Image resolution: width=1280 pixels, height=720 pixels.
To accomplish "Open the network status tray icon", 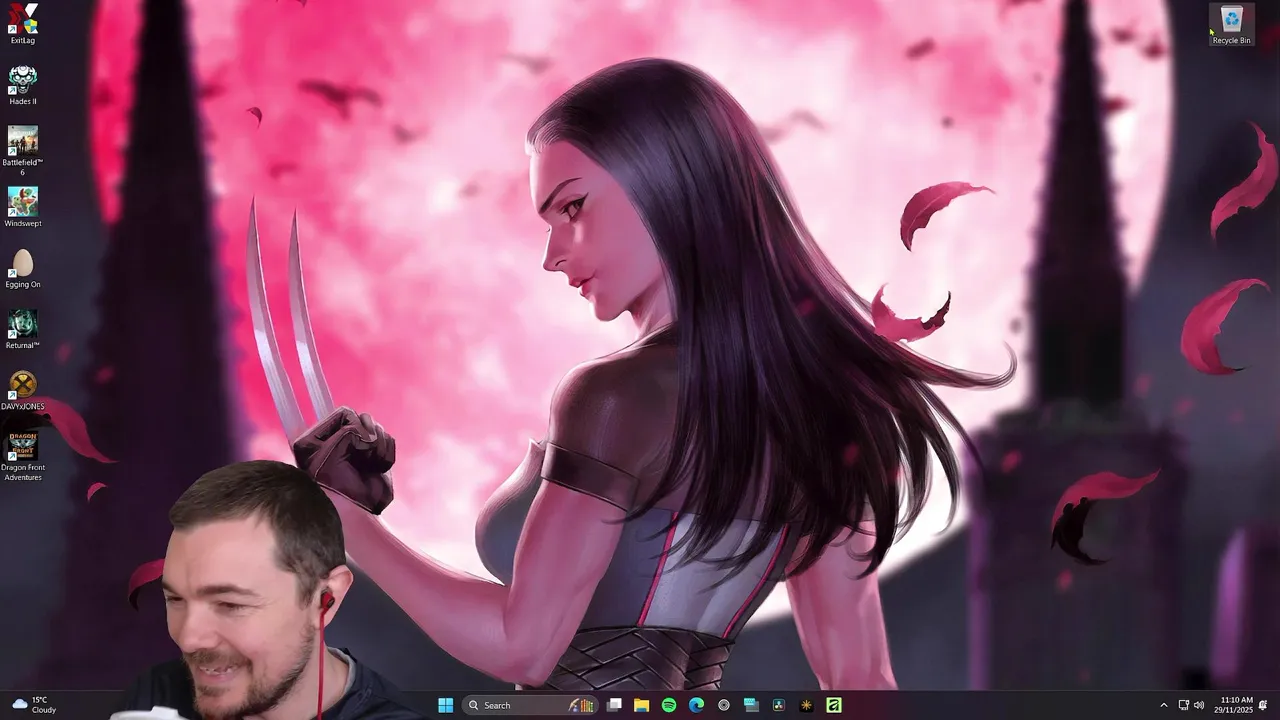I will 1184,705.
